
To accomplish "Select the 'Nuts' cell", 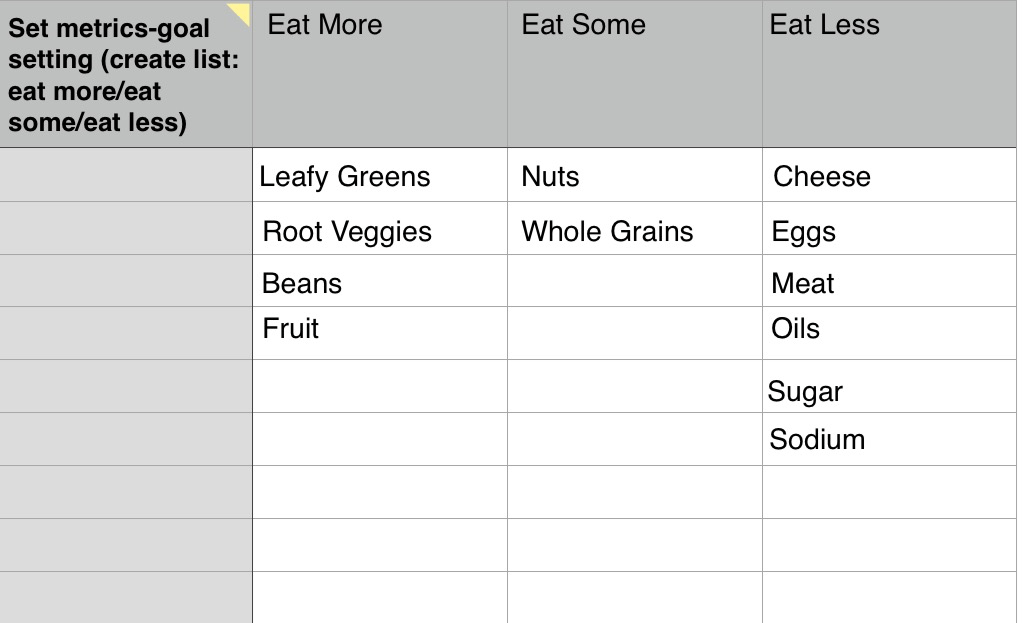I will coord(634,176).
